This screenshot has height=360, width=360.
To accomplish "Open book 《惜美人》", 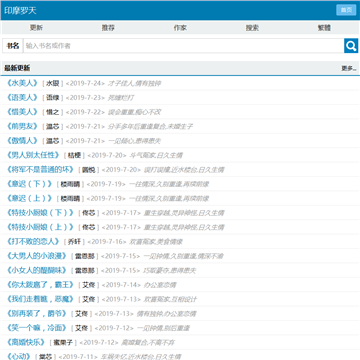I will 22,112.
